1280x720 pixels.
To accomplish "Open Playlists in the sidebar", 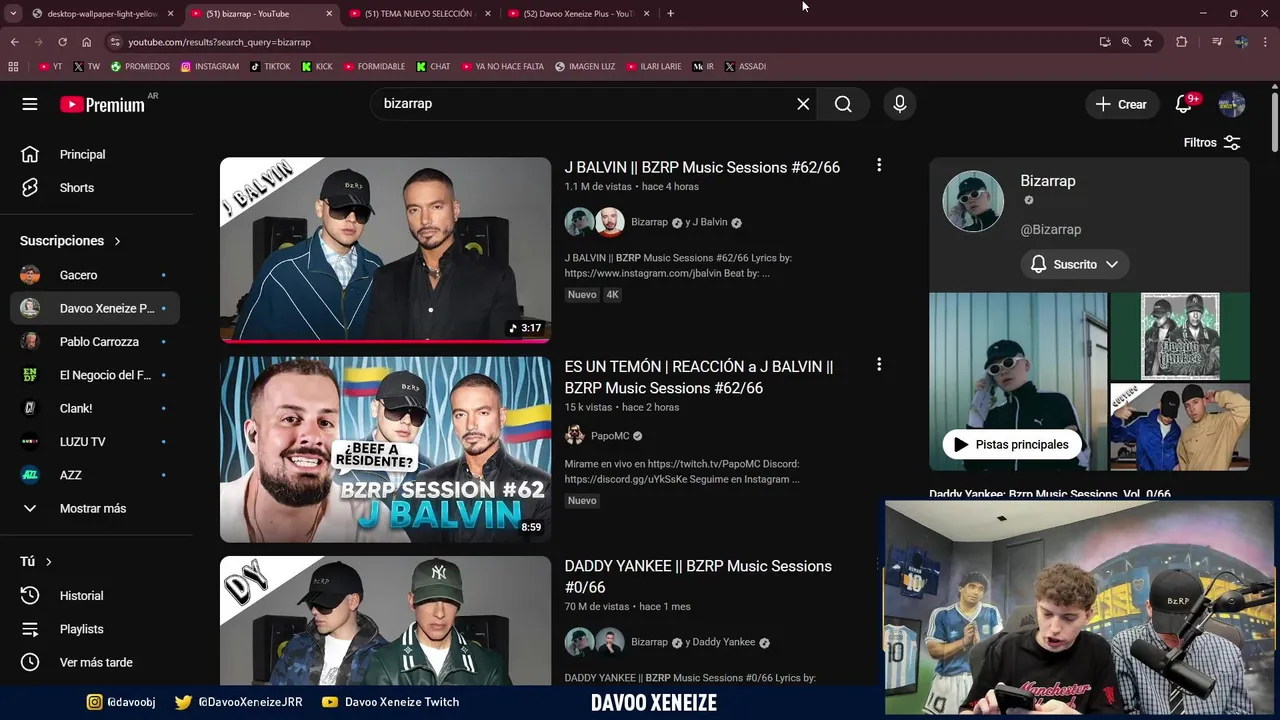I will [95, 629].
